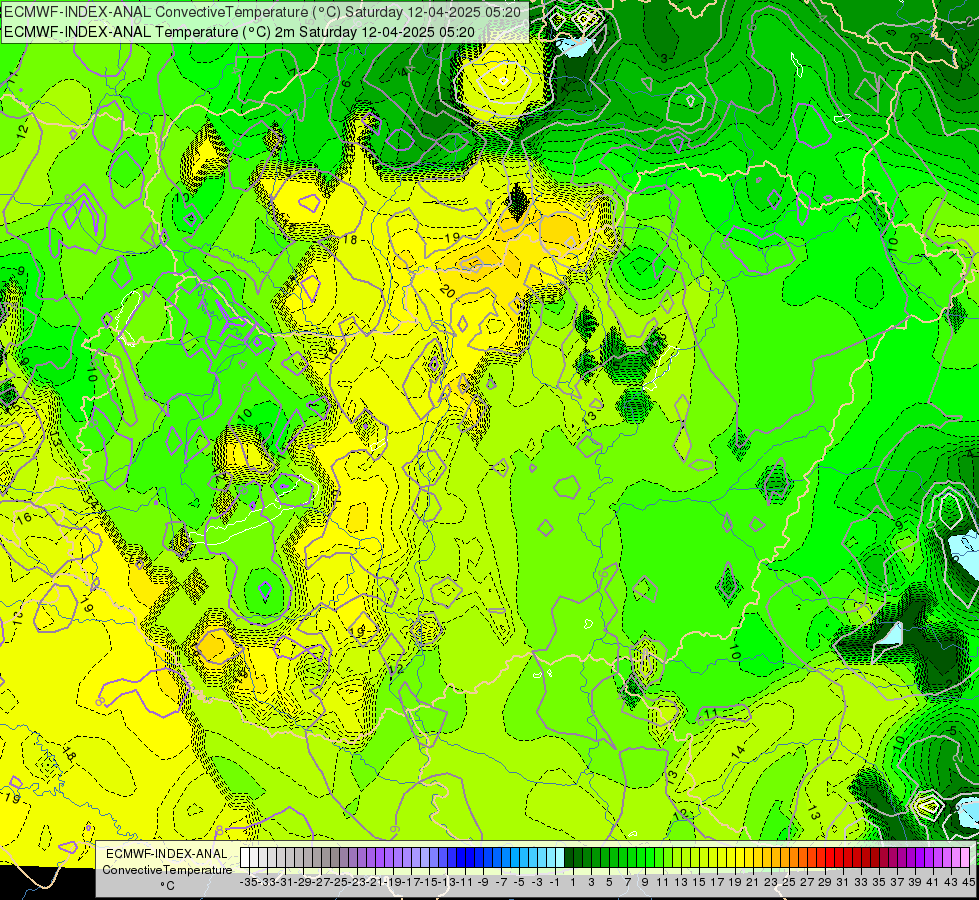Click legend tick value '21'
Viewport: 979px width, 900px height.
click(752, 882)
